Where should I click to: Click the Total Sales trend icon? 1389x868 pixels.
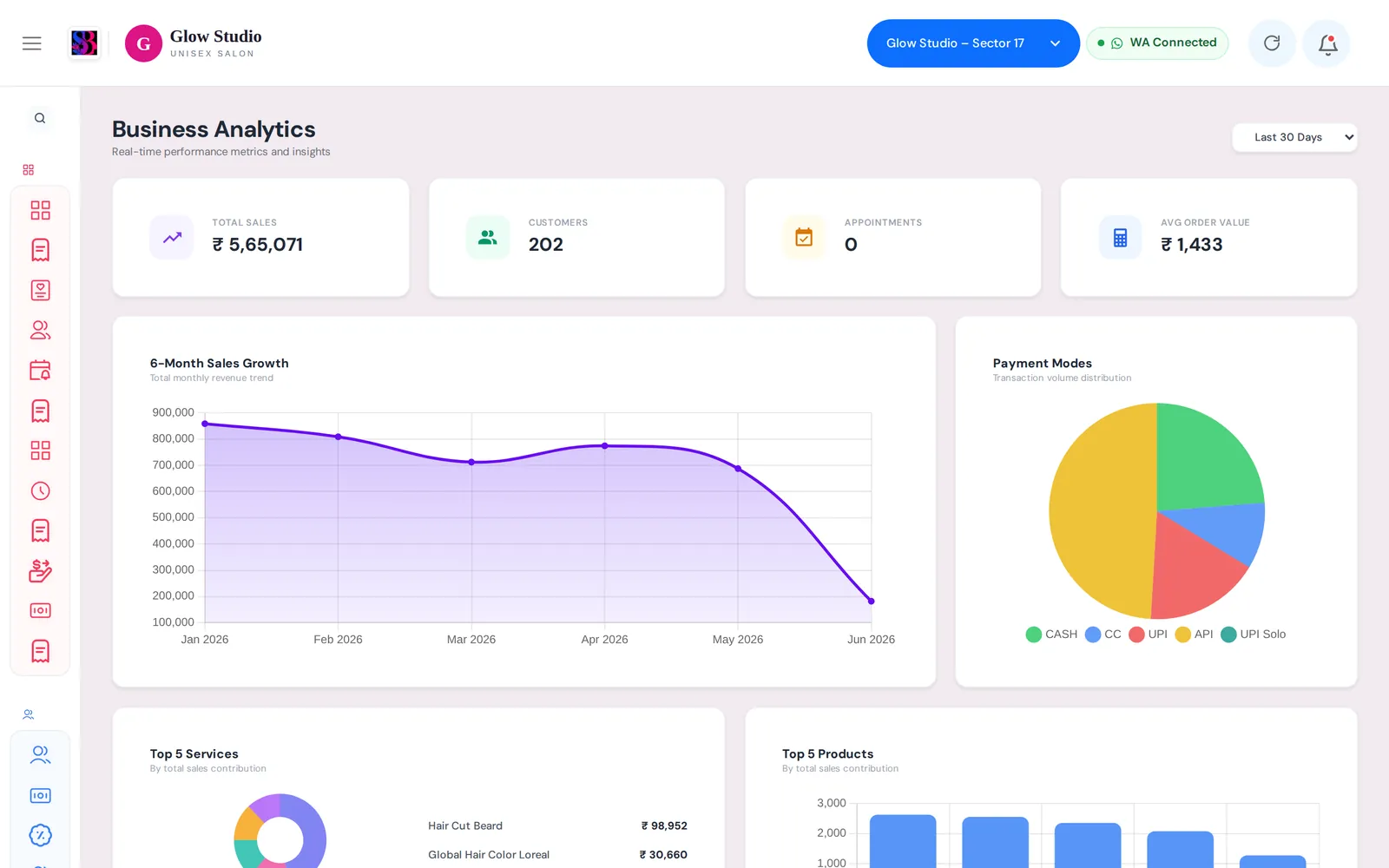(x=172, y=237)
